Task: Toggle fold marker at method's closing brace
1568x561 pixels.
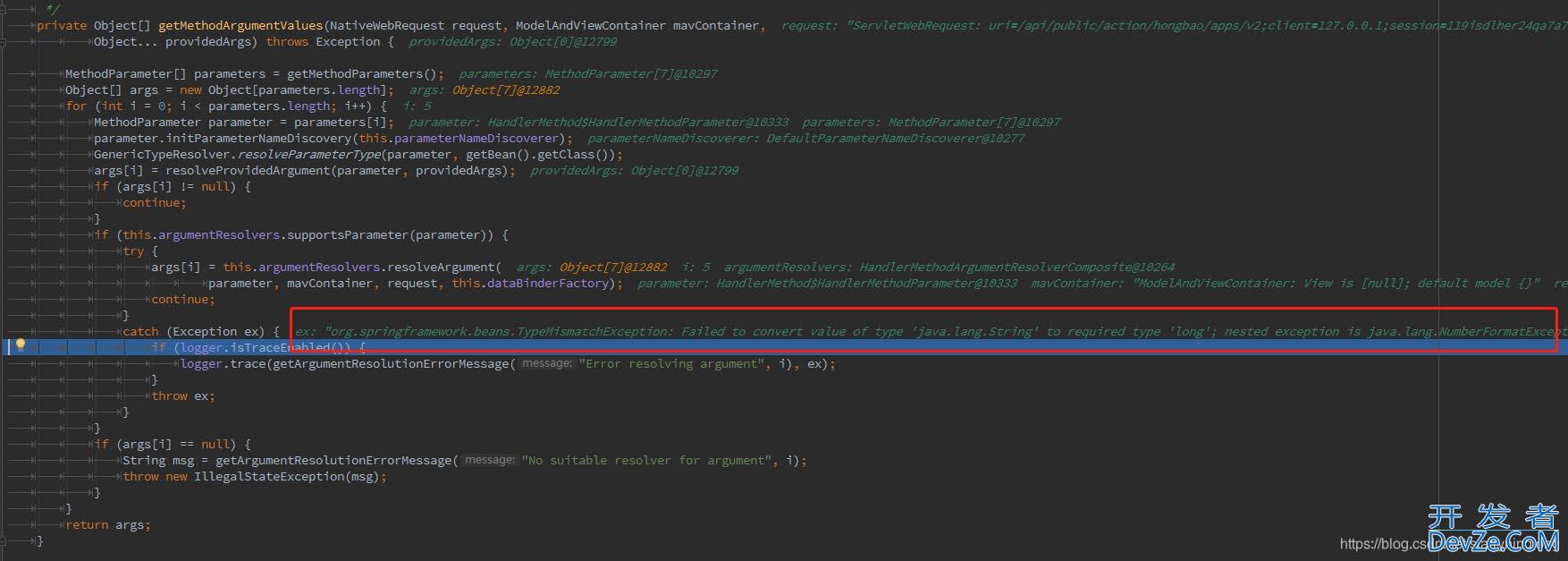Action: 4,541
